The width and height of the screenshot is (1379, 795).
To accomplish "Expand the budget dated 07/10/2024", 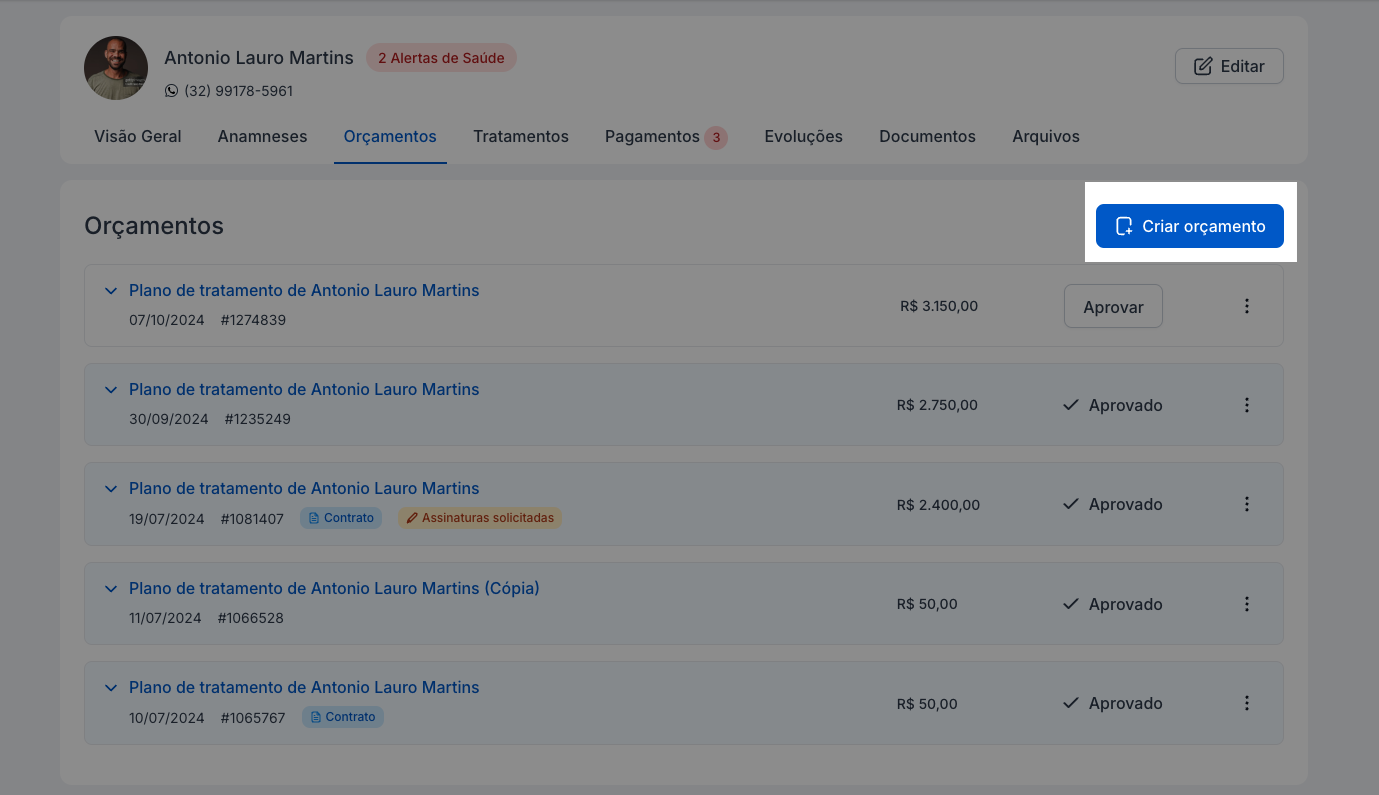I will coord(111,291).
